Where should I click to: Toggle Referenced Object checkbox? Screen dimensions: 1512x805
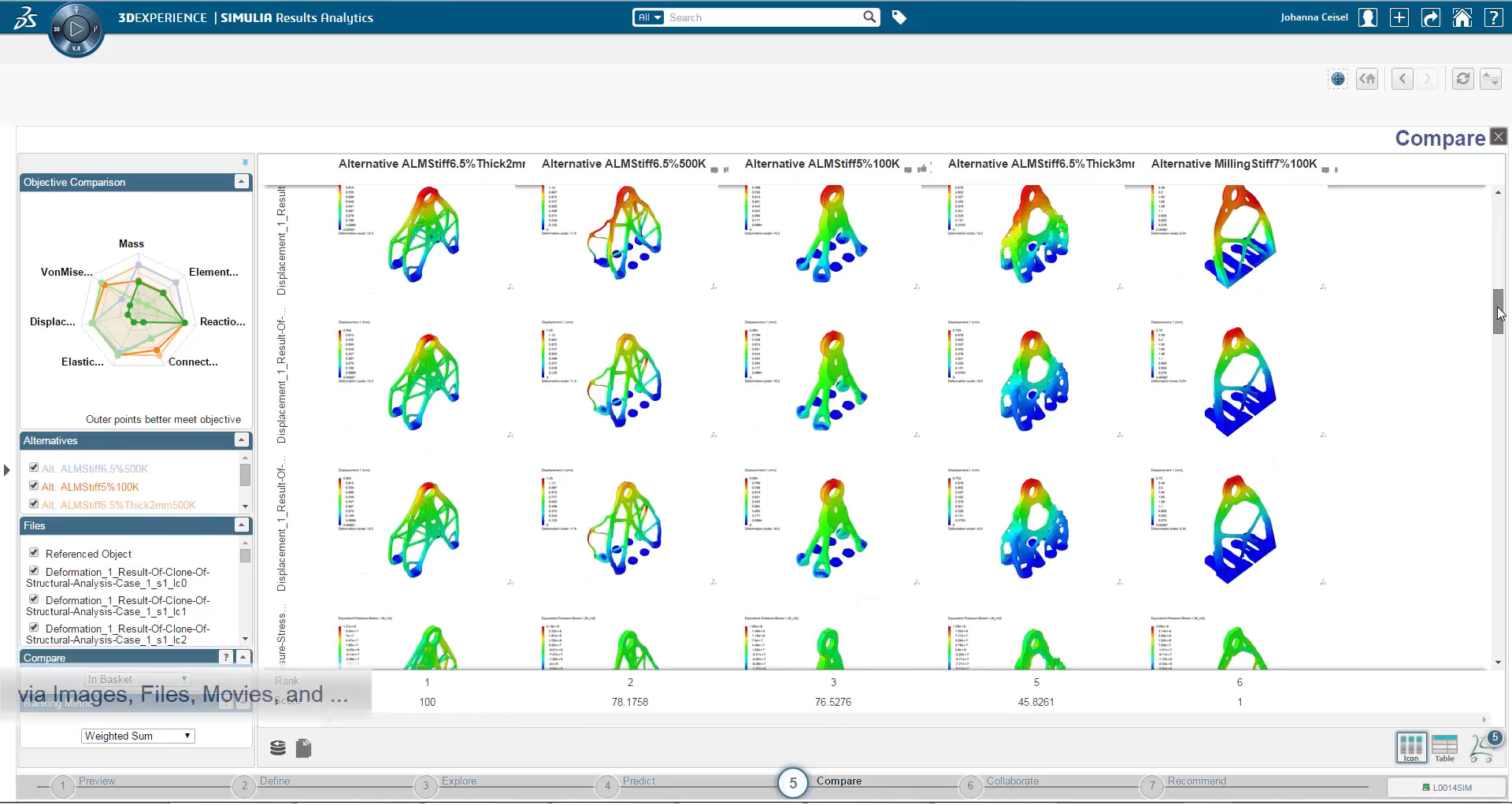[34, 553]
